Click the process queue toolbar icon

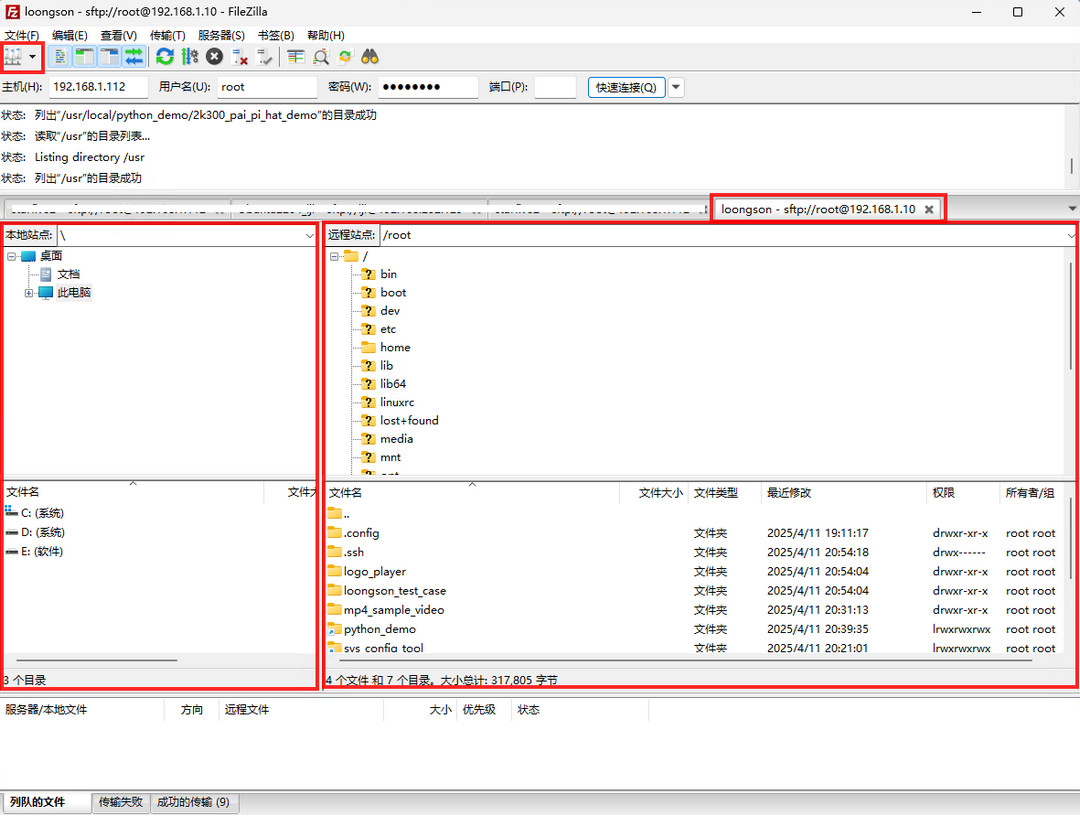pyautogui.click(x=189, y=57)
